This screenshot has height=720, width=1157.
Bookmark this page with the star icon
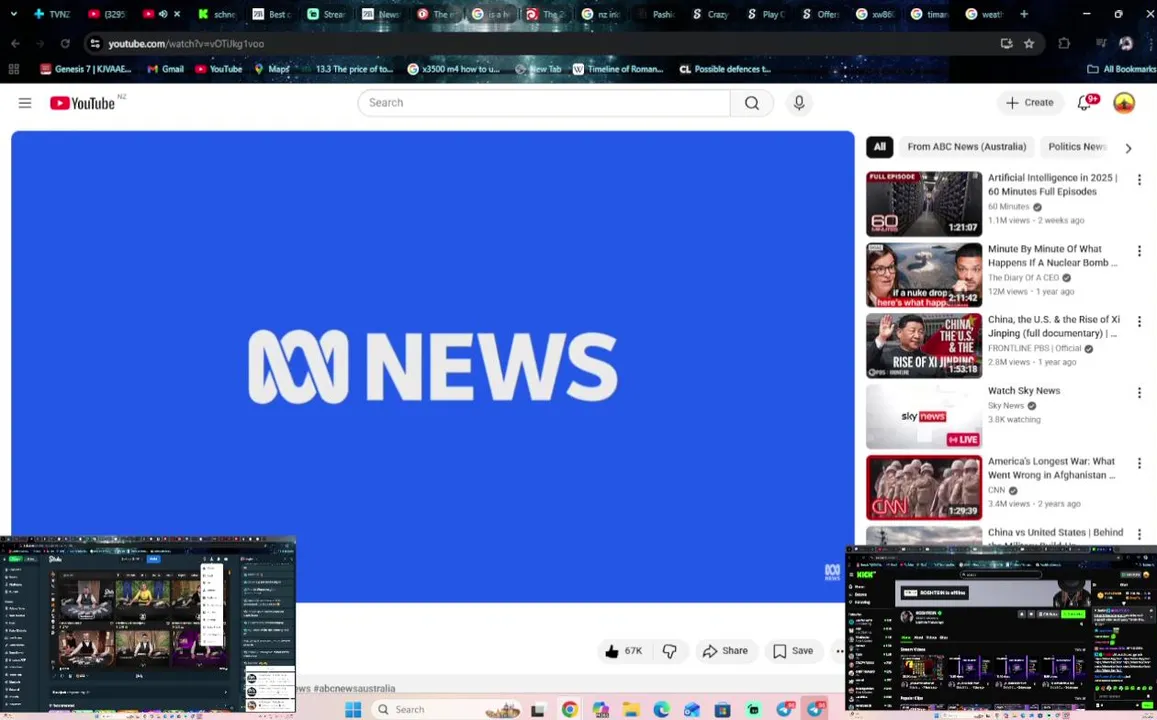(x=1029, y=44)
